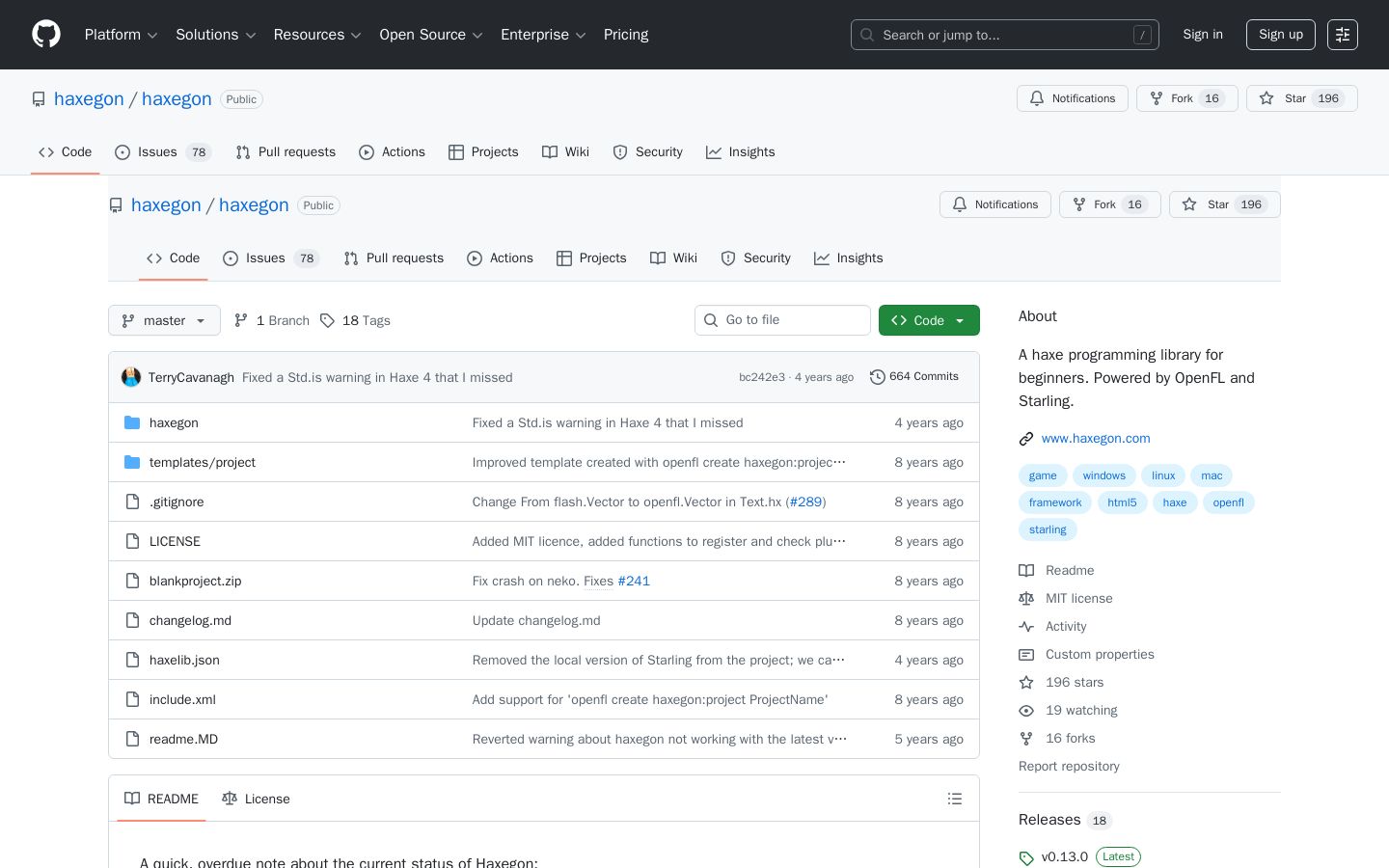Open the topmost Wiki tab in the repository navigation
This screenshot has width=1389, height=868.
[x=565, y=152]
